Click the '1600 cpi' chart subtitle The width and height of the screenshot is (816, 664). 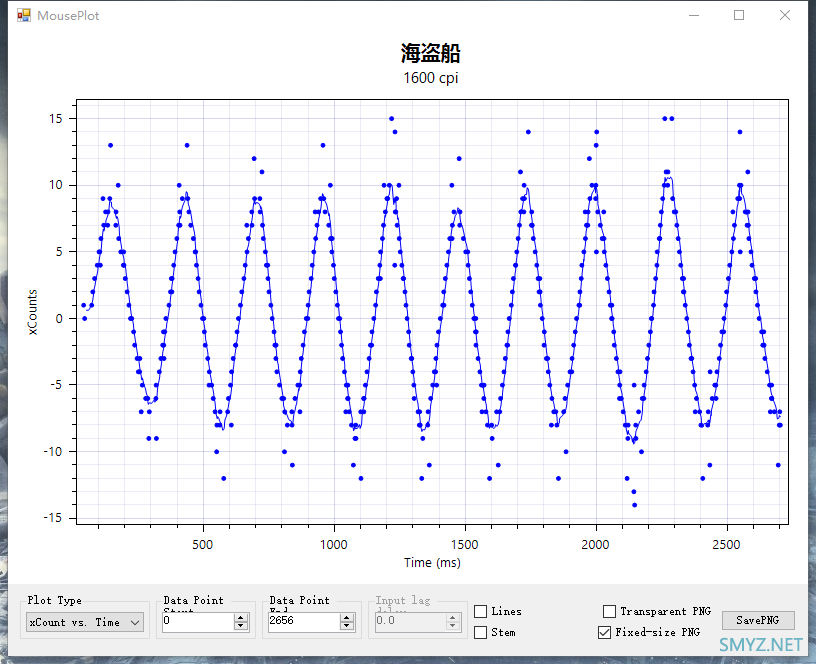point(431,78)
